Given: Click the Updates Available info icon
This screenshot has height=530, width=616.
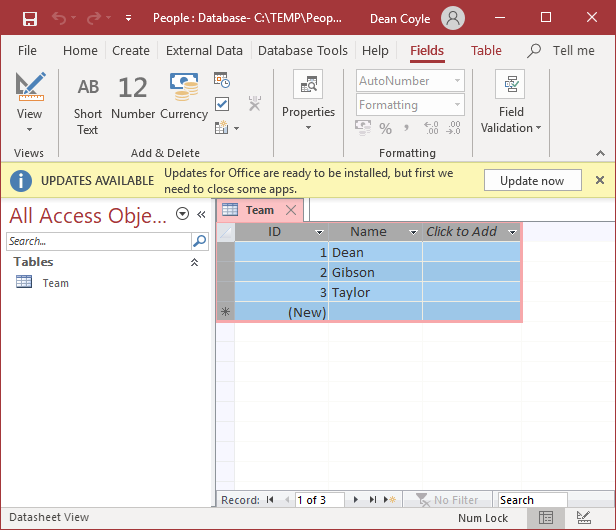Looking at the screenshot, I should [x=21, y=181].
